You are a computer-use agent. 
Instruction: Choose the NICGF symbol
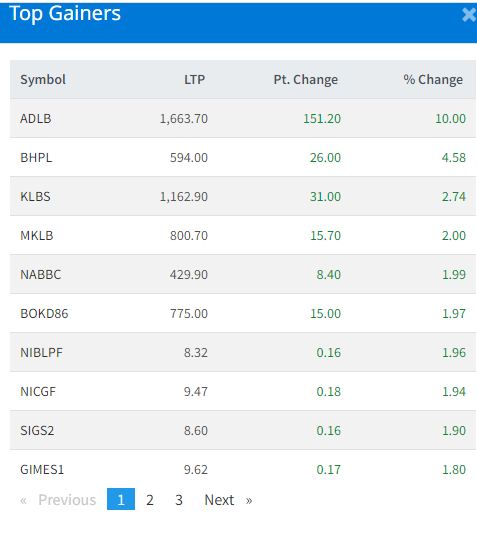coord(38,391)
